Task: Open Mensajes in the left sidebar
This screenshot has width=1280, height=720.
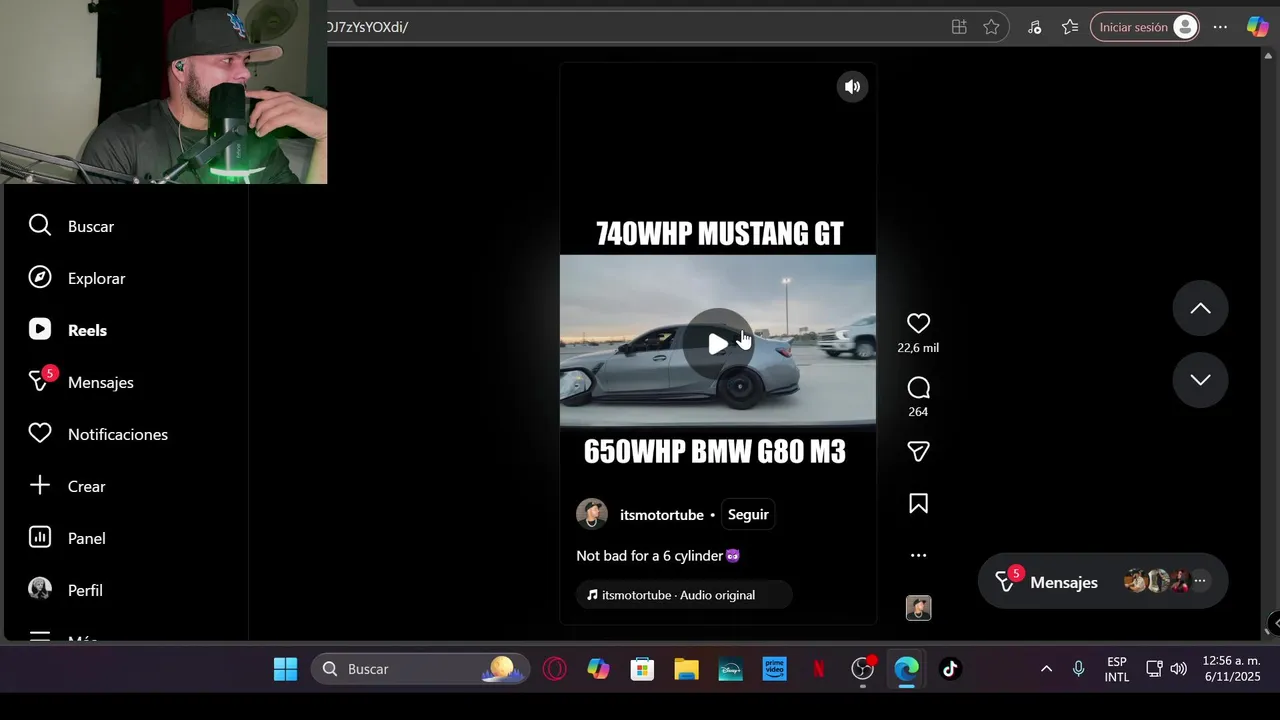Action: [82, 382]
